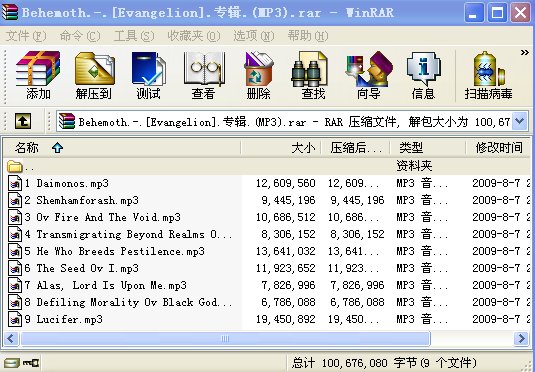Click MP3 icon of 1 Daimonos.mp3
This screenshot has height=372, width=535.
15,183
